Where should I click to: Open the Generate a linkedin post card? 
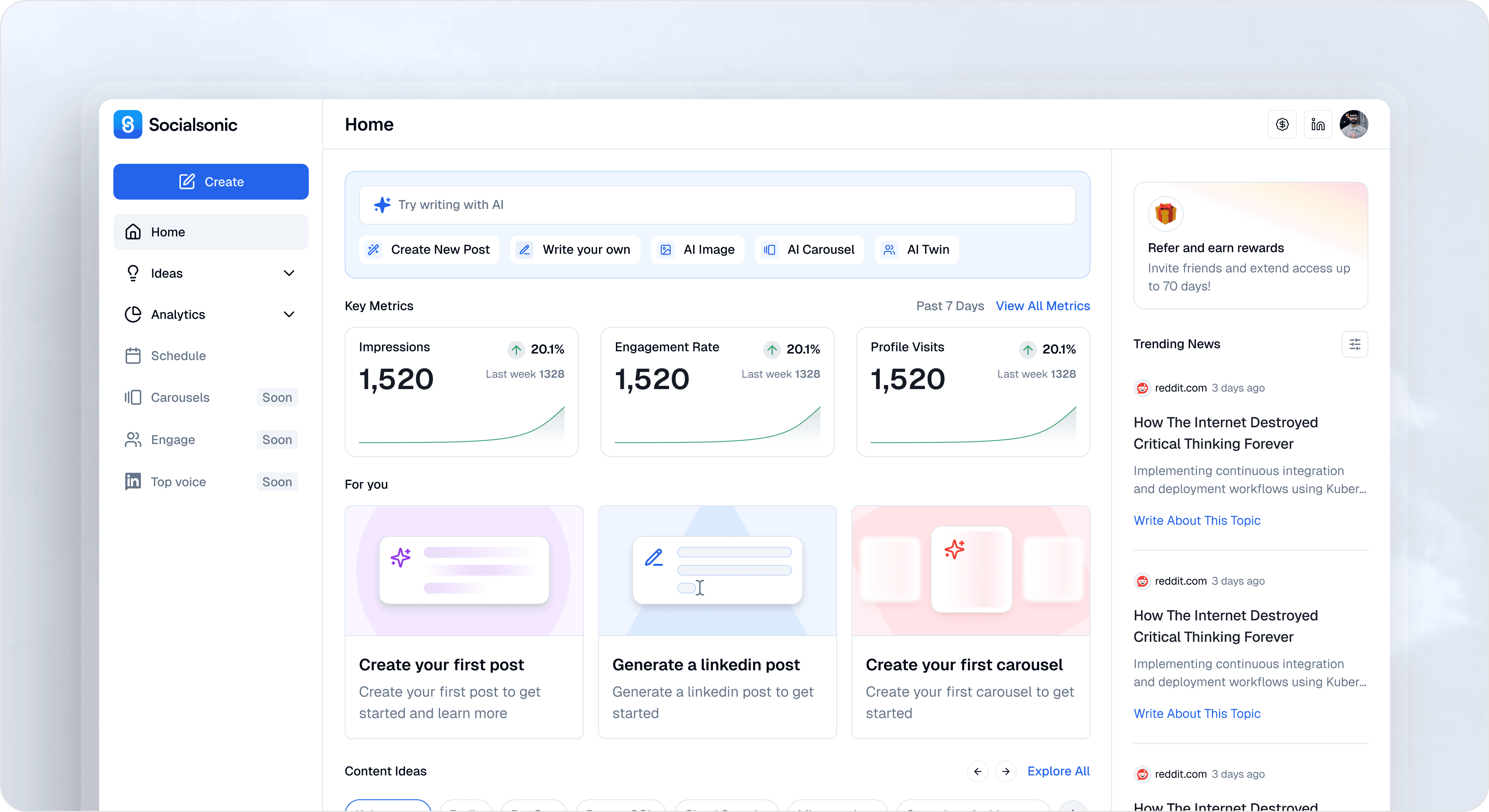coord(717,622)
